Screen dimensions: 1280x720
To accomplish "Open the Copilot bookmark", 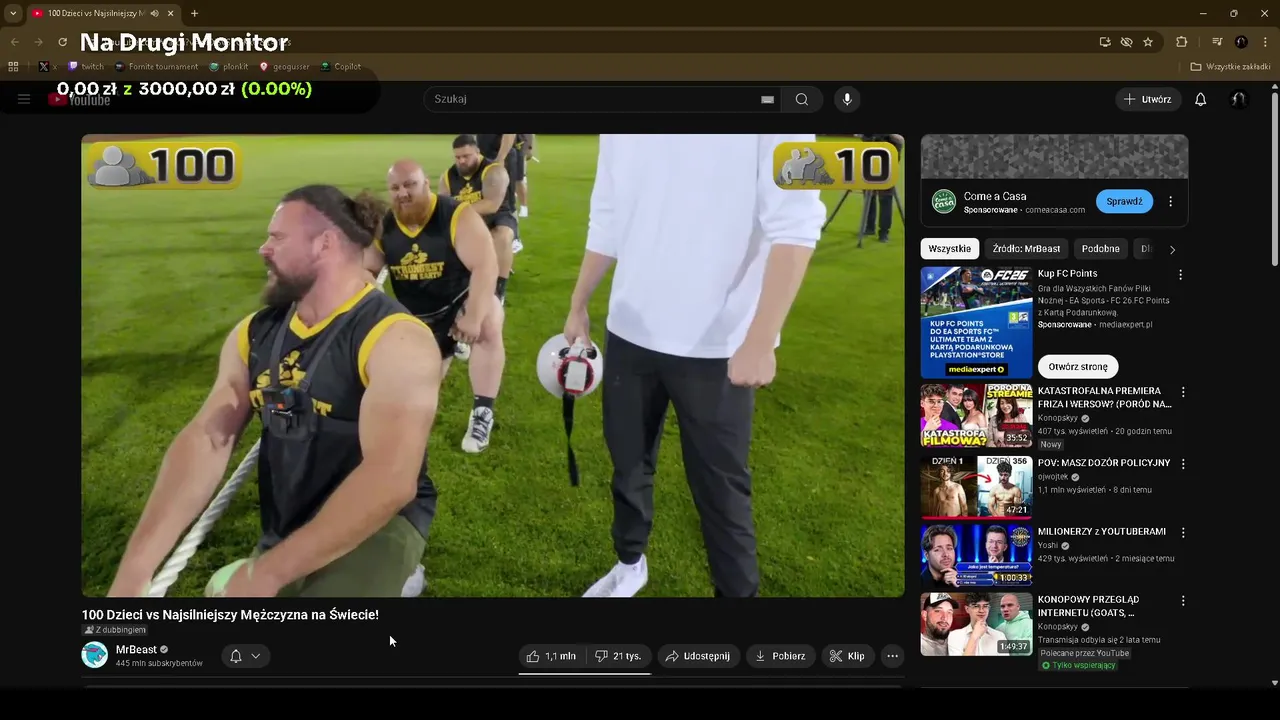I will click(341, 67).
